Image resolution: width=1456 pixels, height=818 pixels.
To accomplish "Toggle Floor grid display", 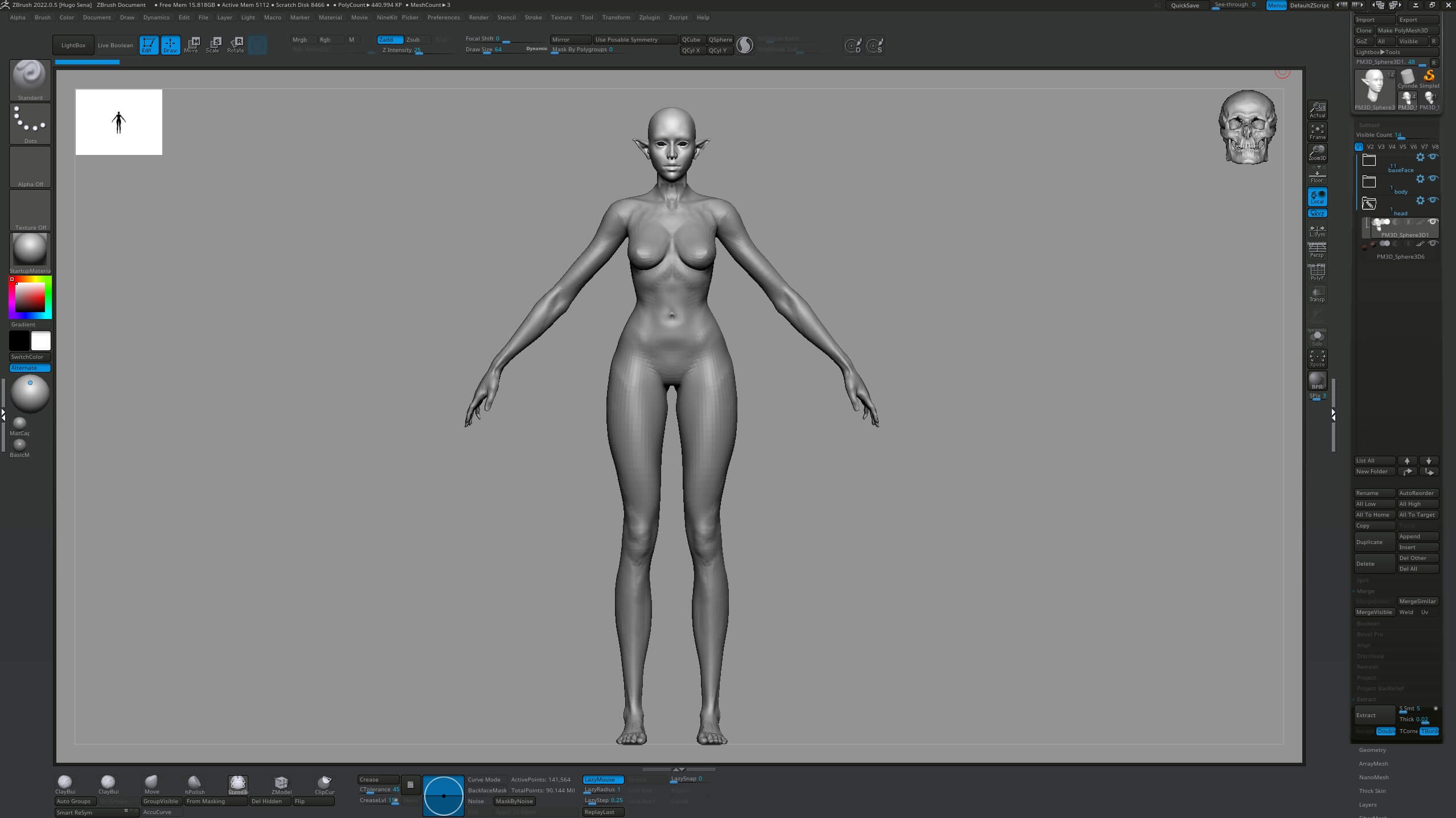I will (1317, 175).
